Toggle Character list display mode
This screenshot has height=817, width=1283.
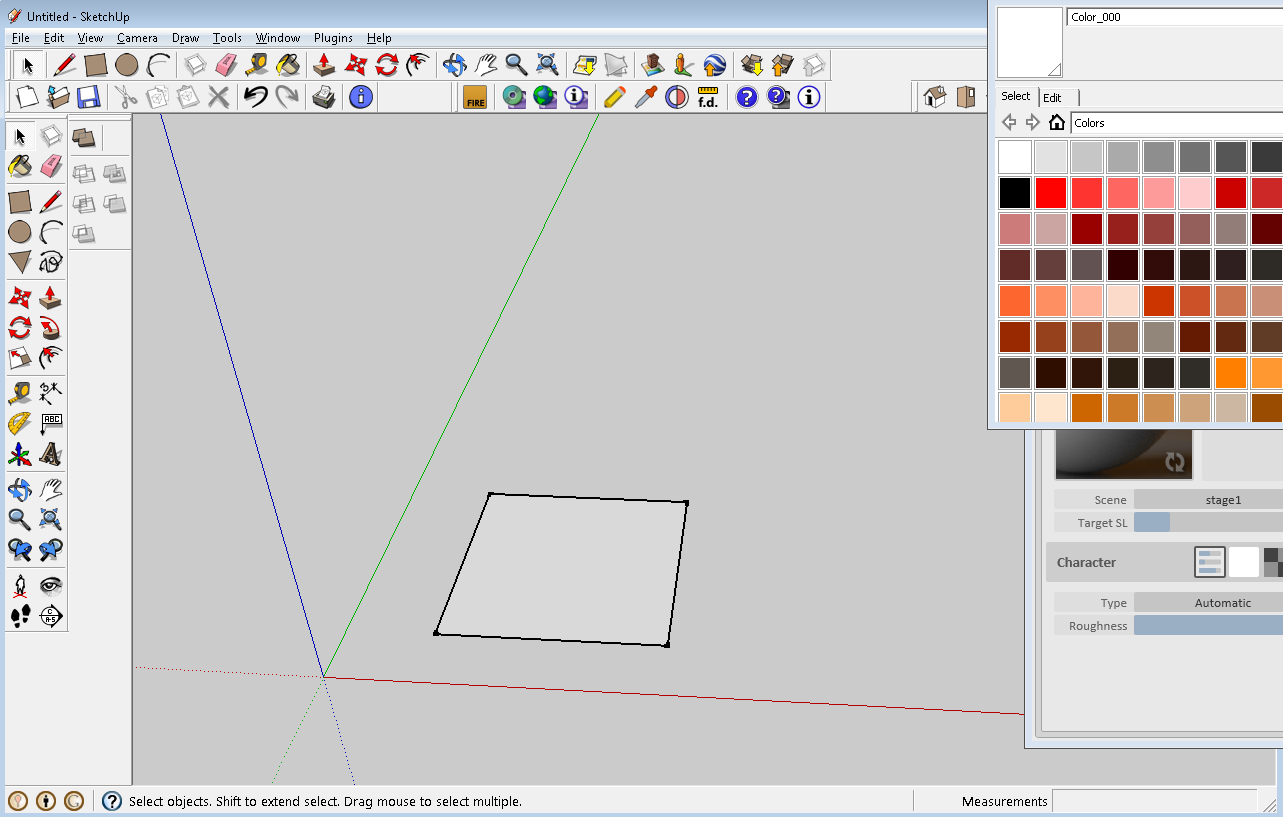click(x=1210, y=561)
